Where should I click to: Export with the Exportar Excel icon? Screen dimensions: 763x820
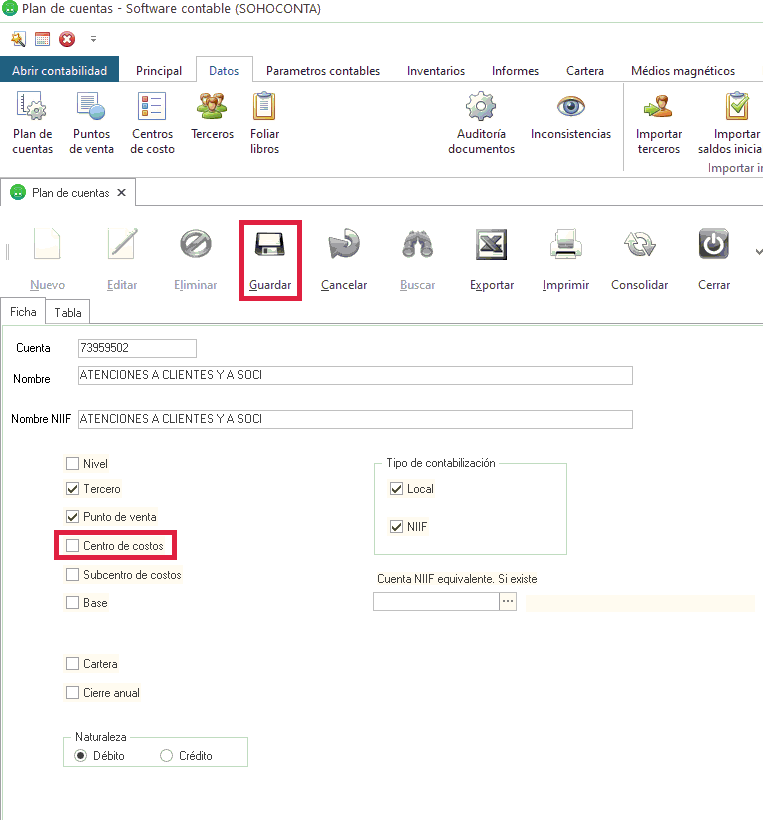[x=491, y=245]
